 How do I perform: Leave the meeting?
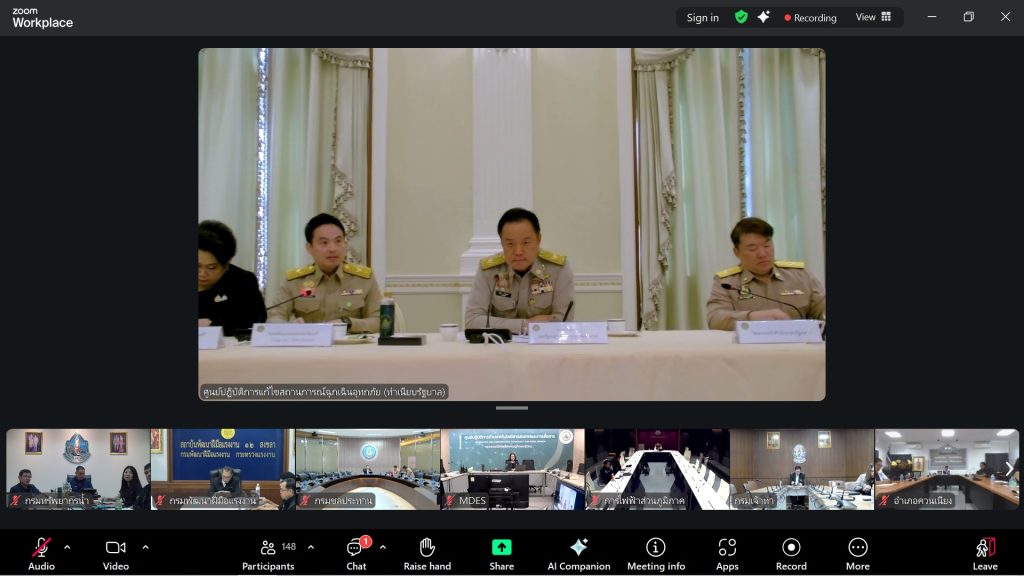tap(985, 553)
